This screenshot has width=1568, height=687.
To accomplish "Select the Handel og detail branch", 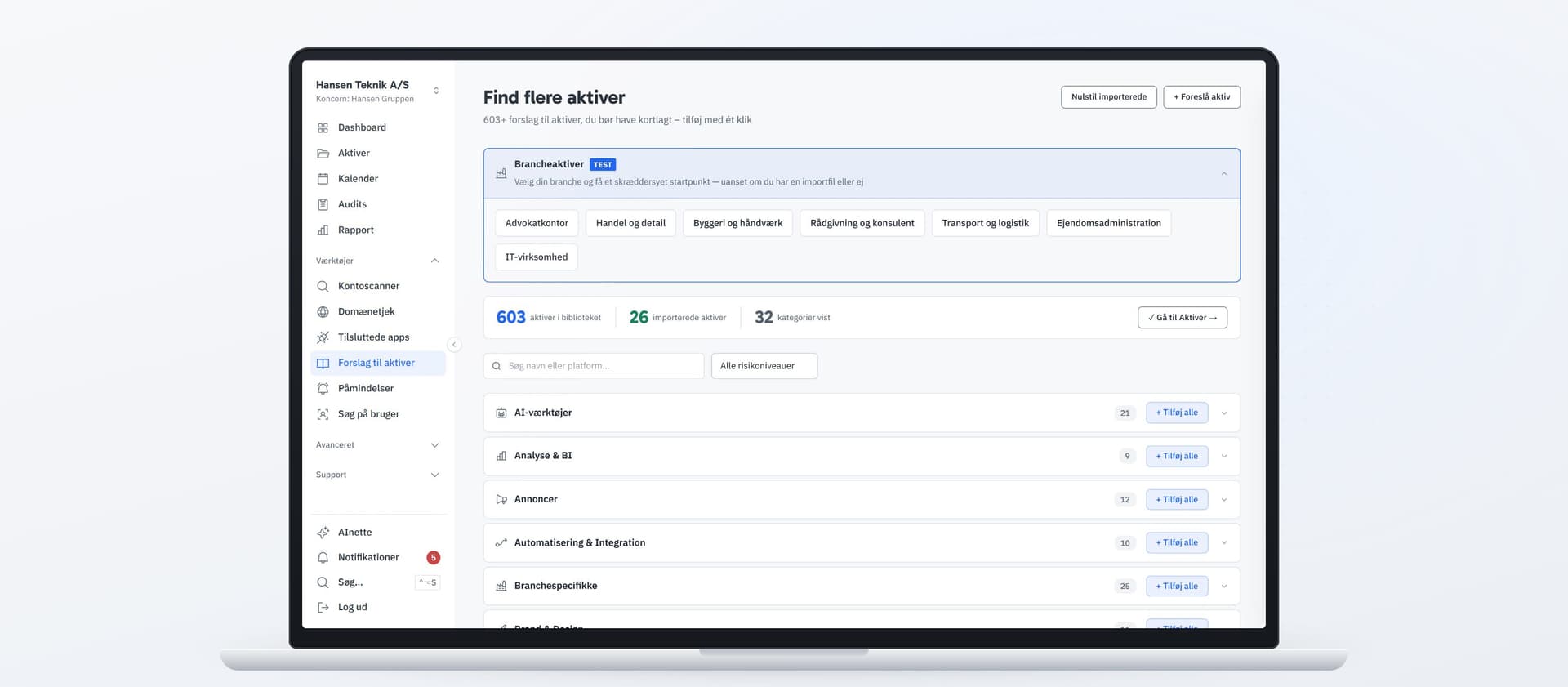I will [x=630, y=223].
